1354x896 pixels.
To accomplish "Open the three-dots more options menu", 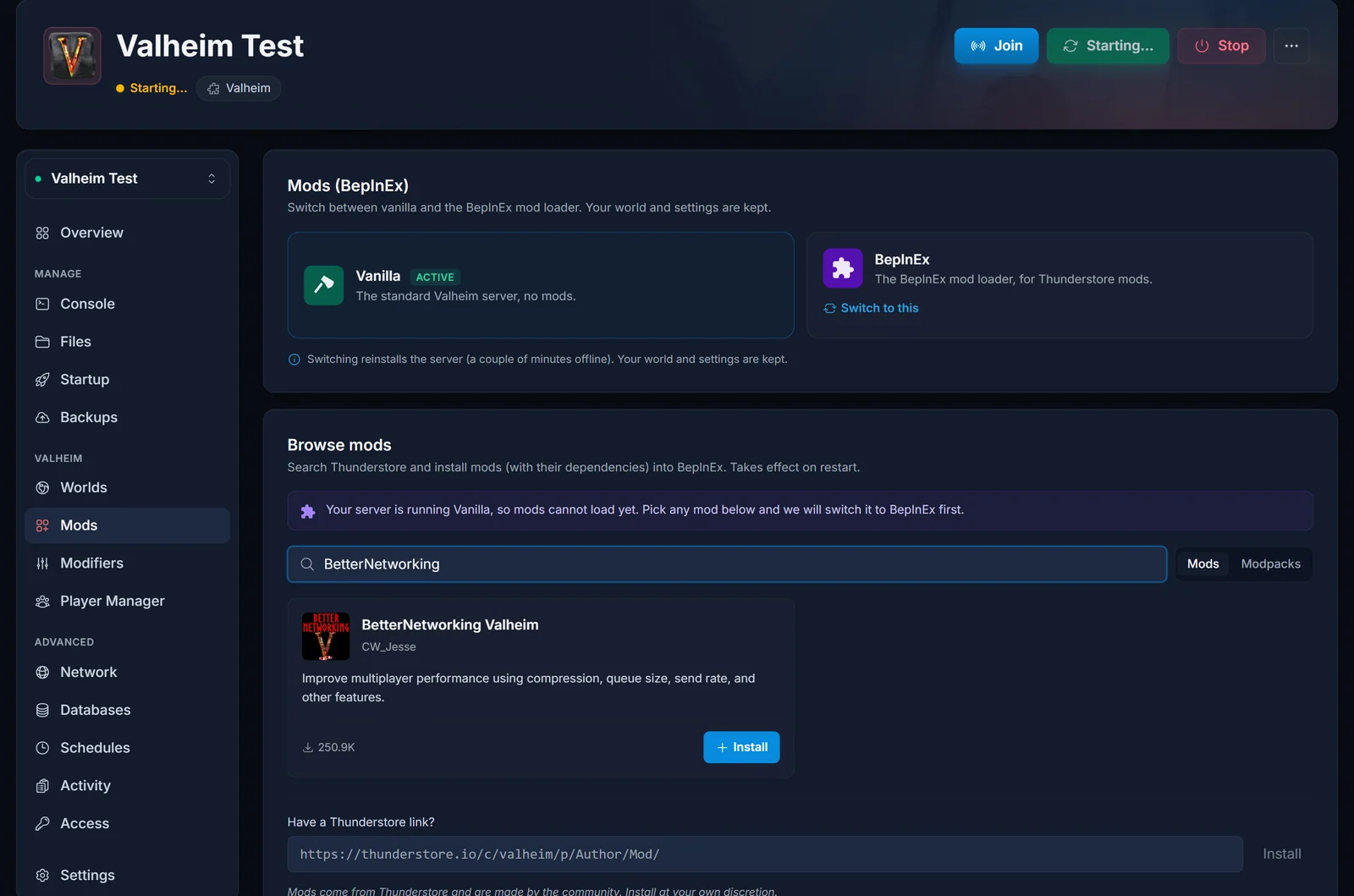I will 1291,46.
